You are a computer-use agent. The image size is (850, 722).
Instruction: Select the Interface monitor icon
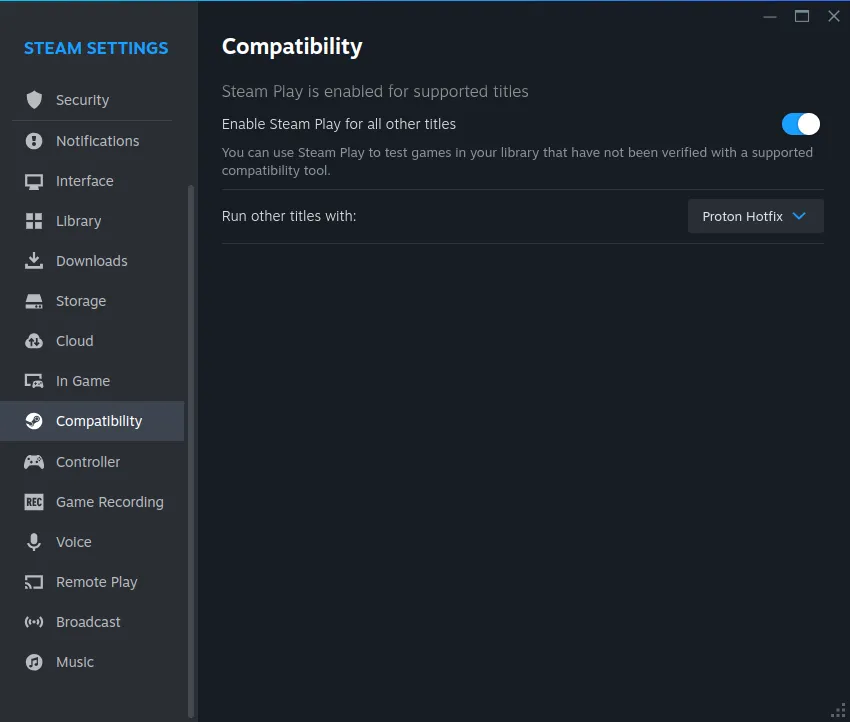pyautogui.click(x=34, y=181)
